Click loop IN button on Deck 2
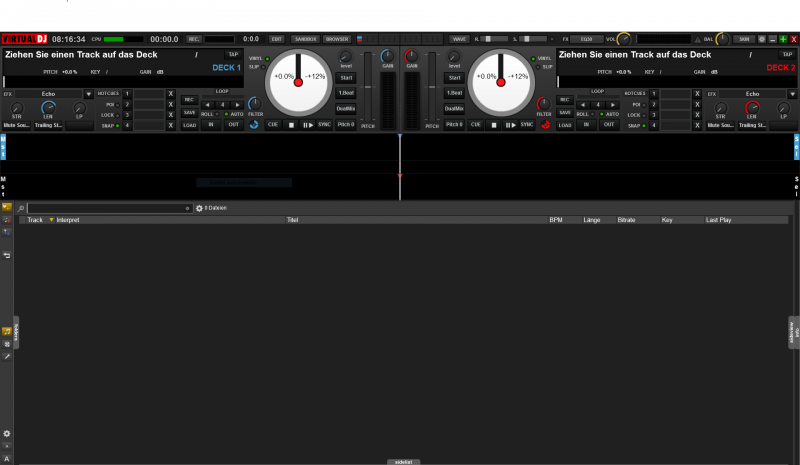 tap(586, 125)
